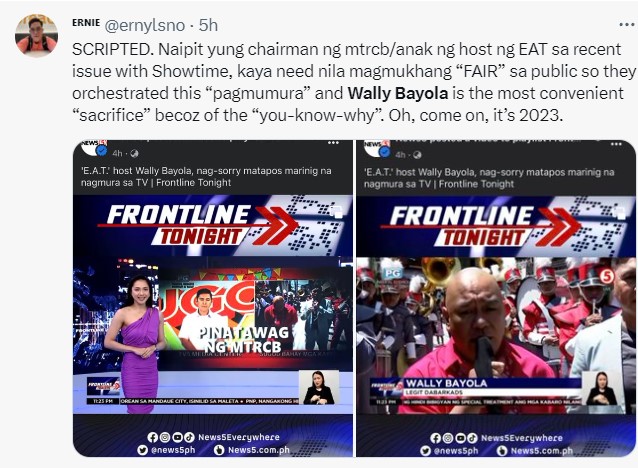The height and width of the screenshot is (468, 638).
Task: Click the @ernylsno username handle
Action: click(145, 25)
